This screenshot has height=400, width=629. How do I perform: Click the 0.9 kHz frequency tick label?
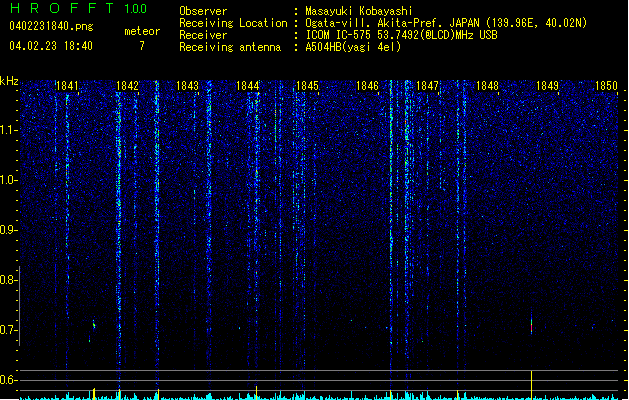tap(8, 230)
